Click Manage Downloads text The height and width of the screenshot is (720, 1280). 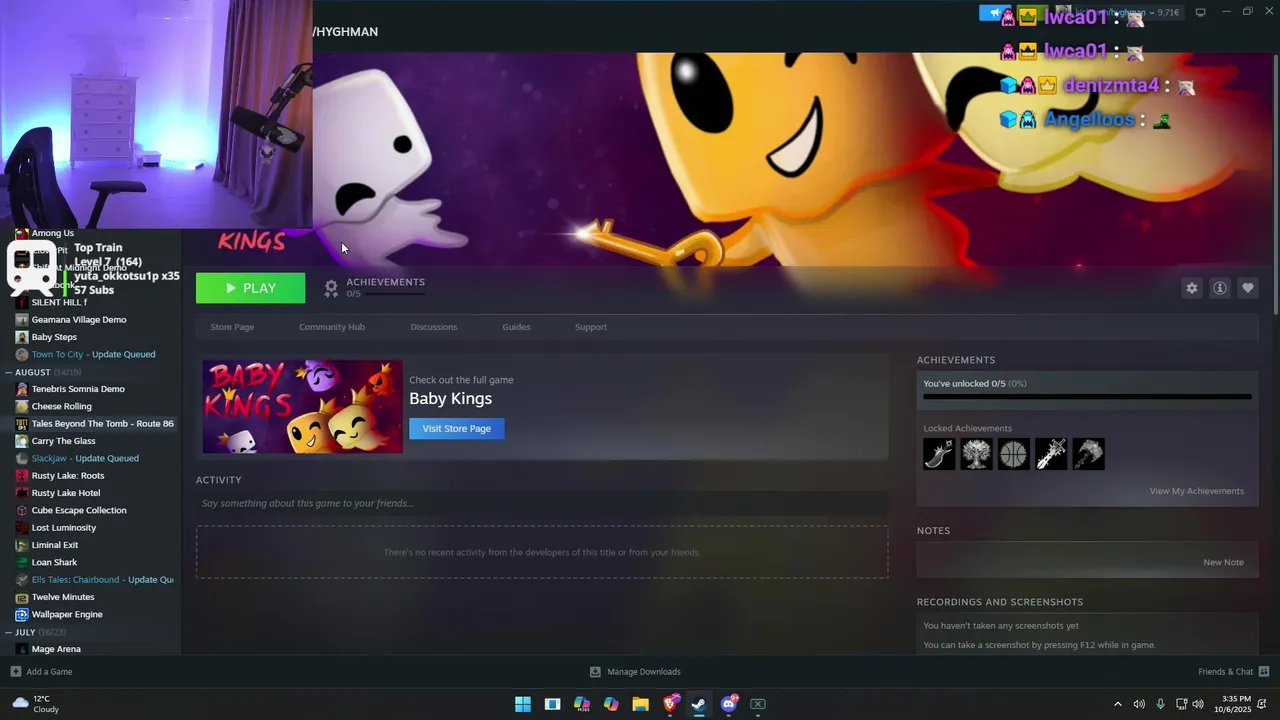(644, 672)
